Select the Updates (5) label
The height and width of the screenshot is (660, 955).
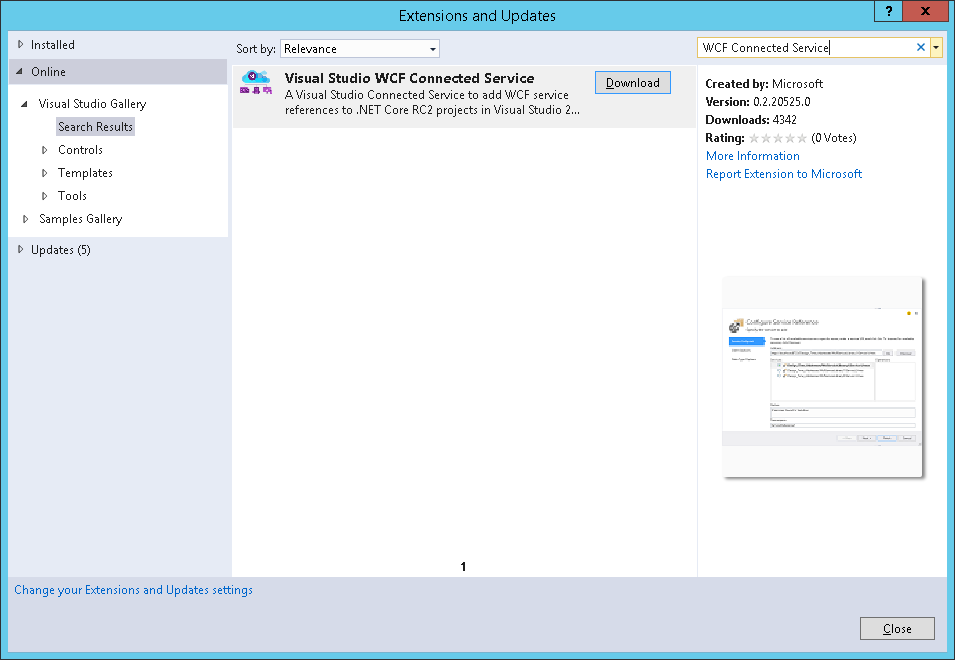coord(61,250)
